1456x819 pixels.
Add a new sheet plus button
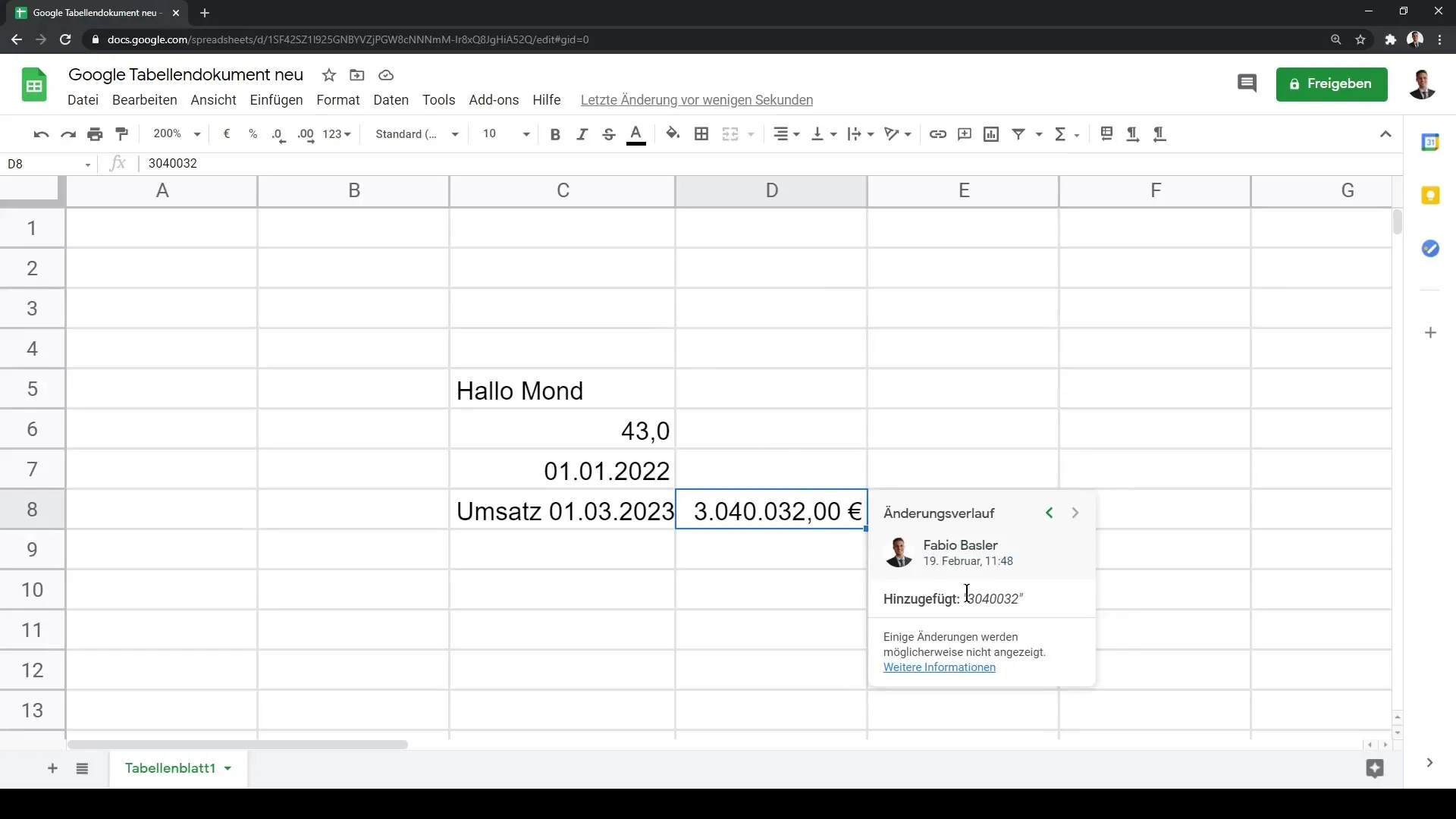(52, 769)
